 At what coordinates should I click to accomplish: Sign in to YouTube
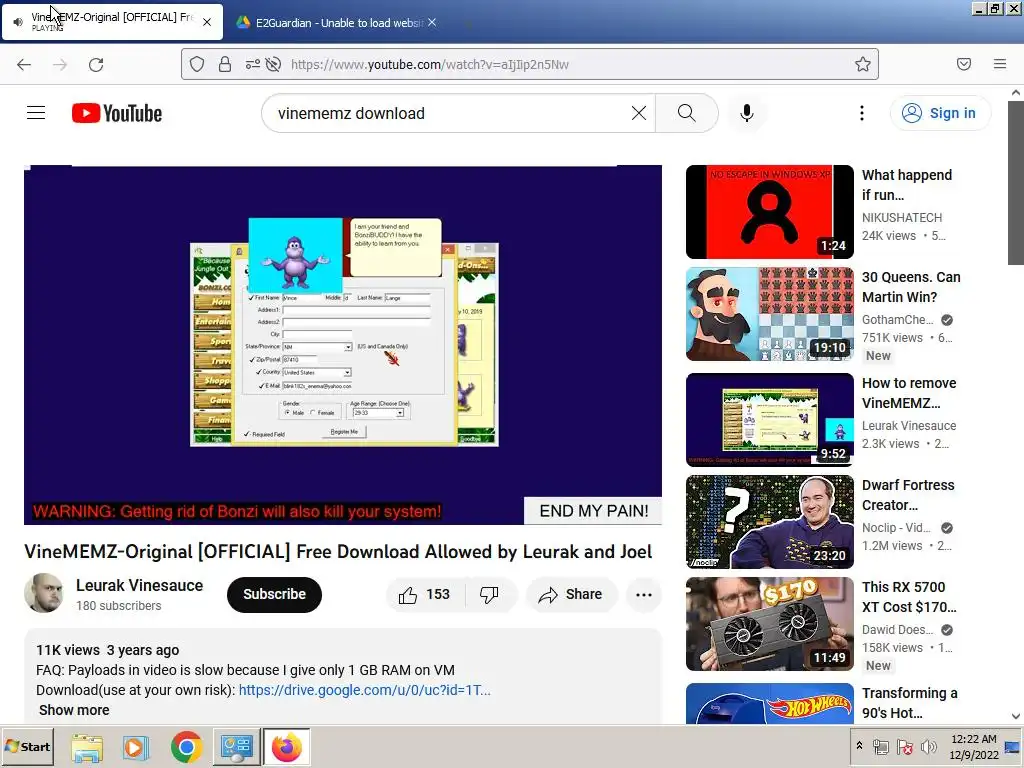click(x=940, y=113)
